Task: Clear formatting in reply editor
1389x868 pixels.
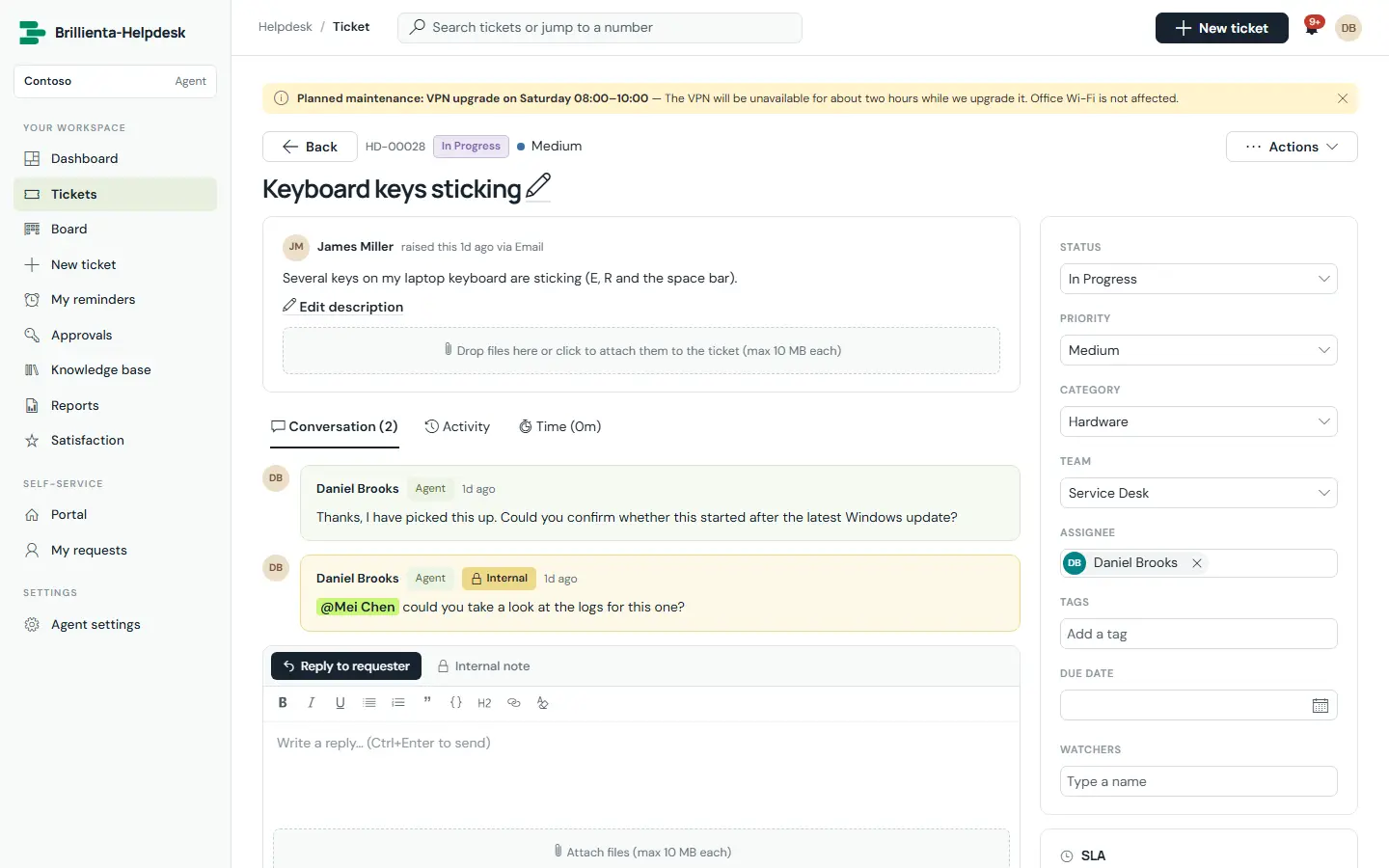Action: tap(543, 703)
